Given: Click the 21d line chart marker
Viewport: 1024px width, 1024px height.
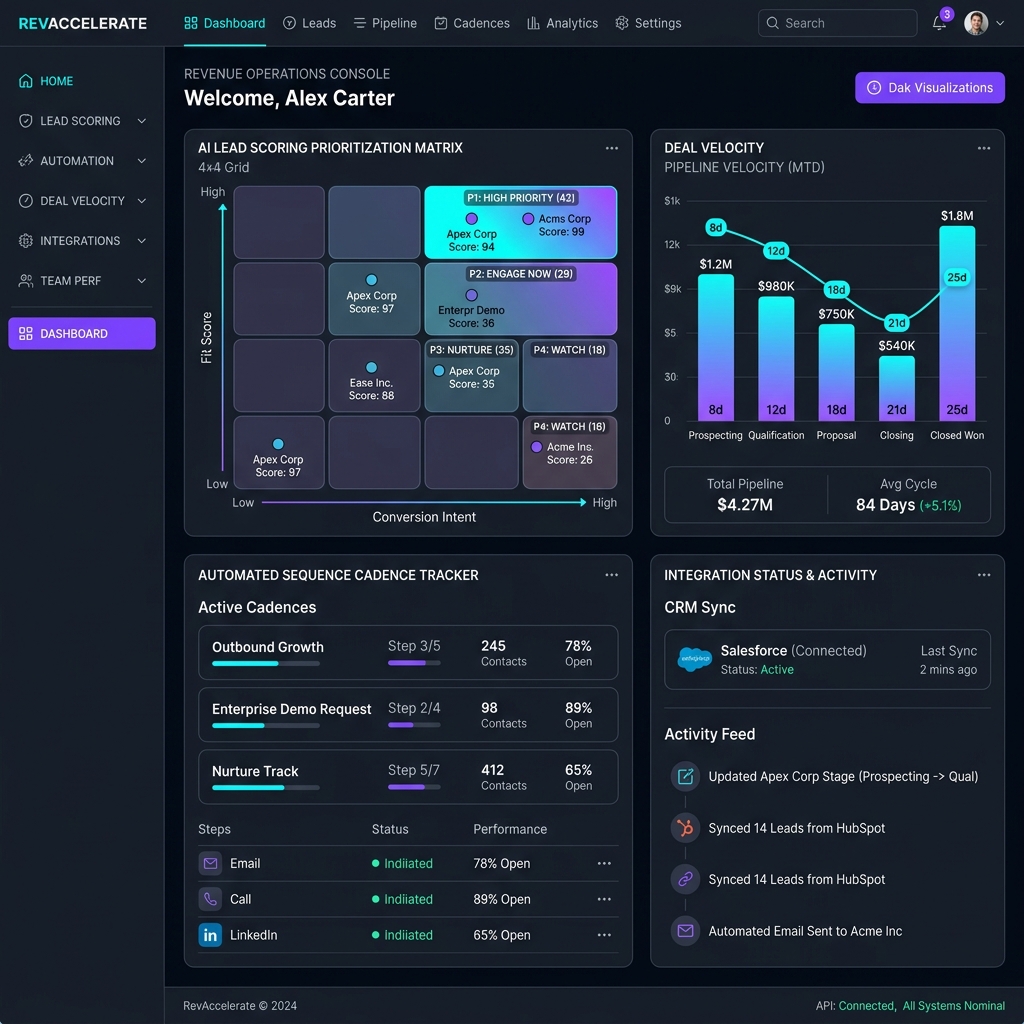Looking at the screenshot, I should pyautogui.click(x=897, y=323).
